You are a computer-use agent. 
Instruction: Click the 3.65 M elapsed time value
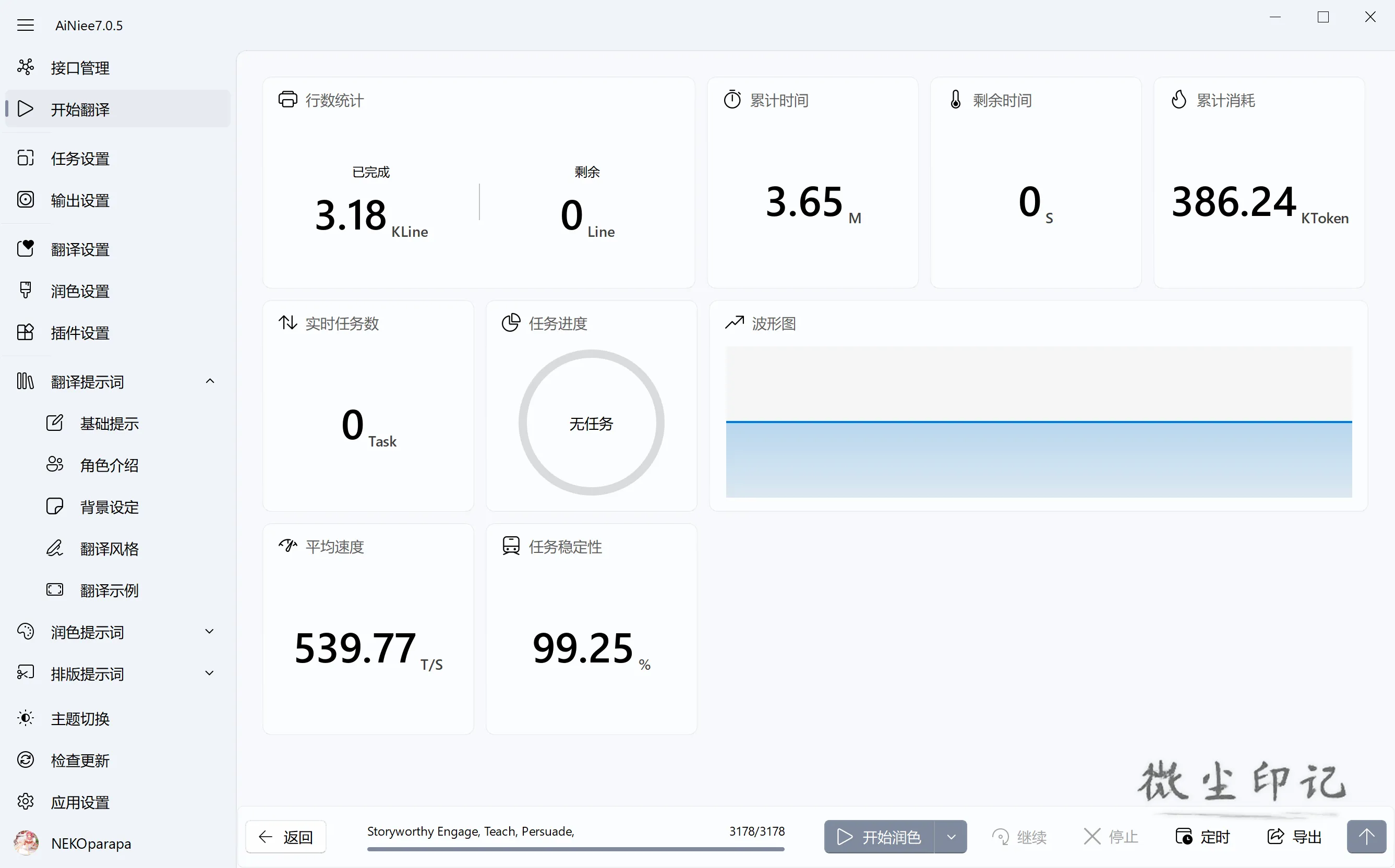[813, 202]
